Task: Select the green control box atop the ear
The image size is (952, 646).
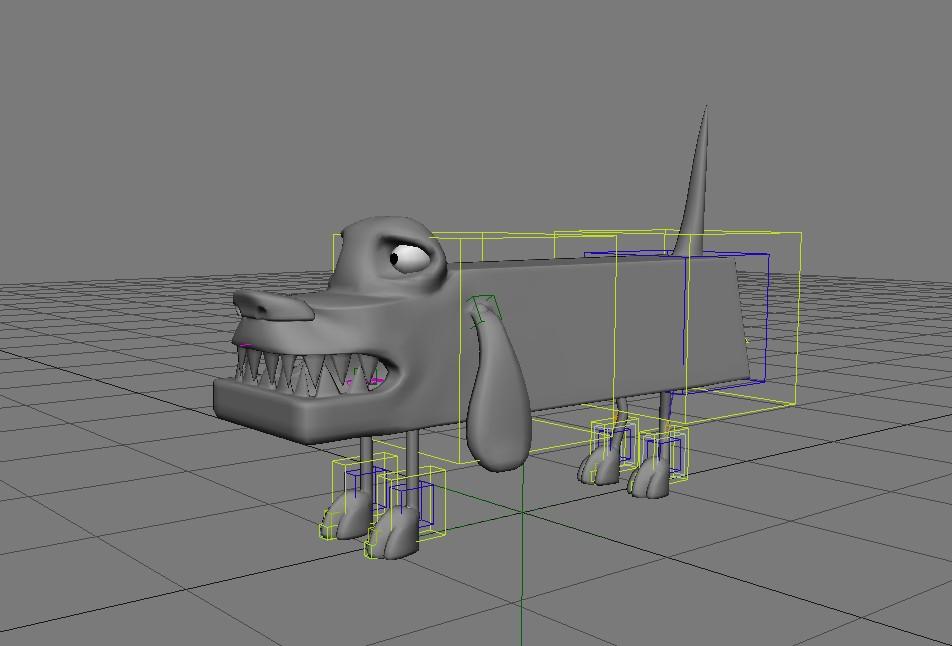Action: [x=486, y=310]
